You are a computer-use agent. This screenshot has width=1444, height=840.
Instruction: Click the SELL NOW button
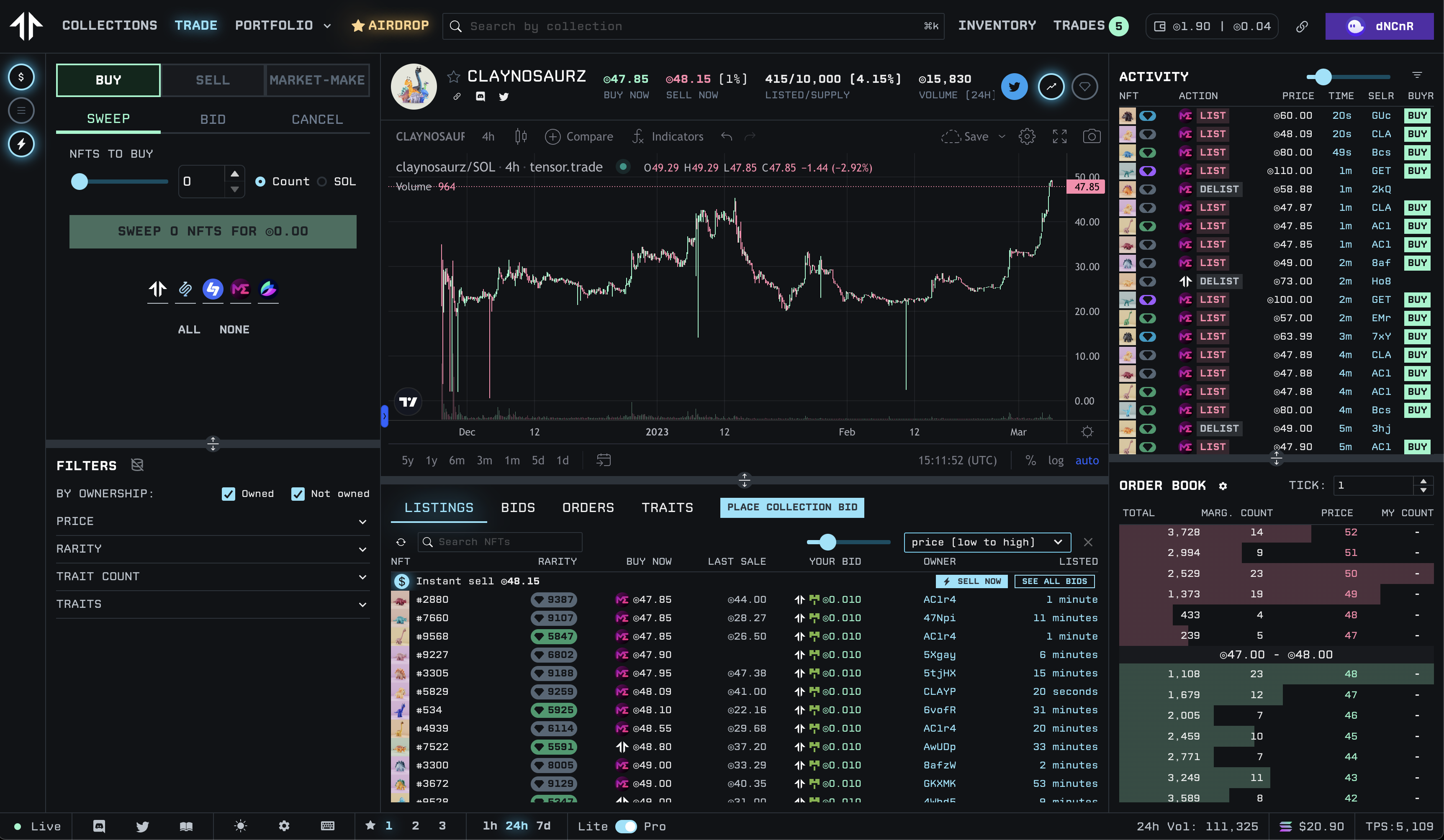(972, 581)
